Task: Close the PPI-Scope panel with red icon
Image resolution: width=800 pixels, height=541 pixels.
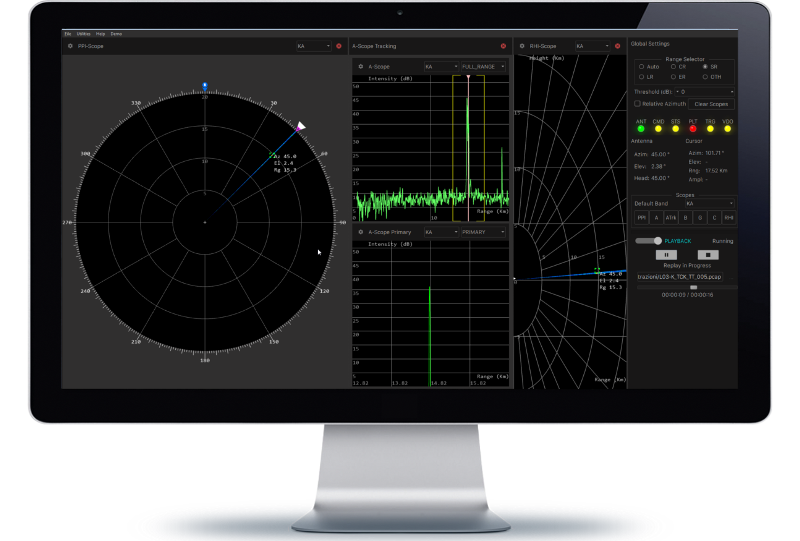Action: 339,46
